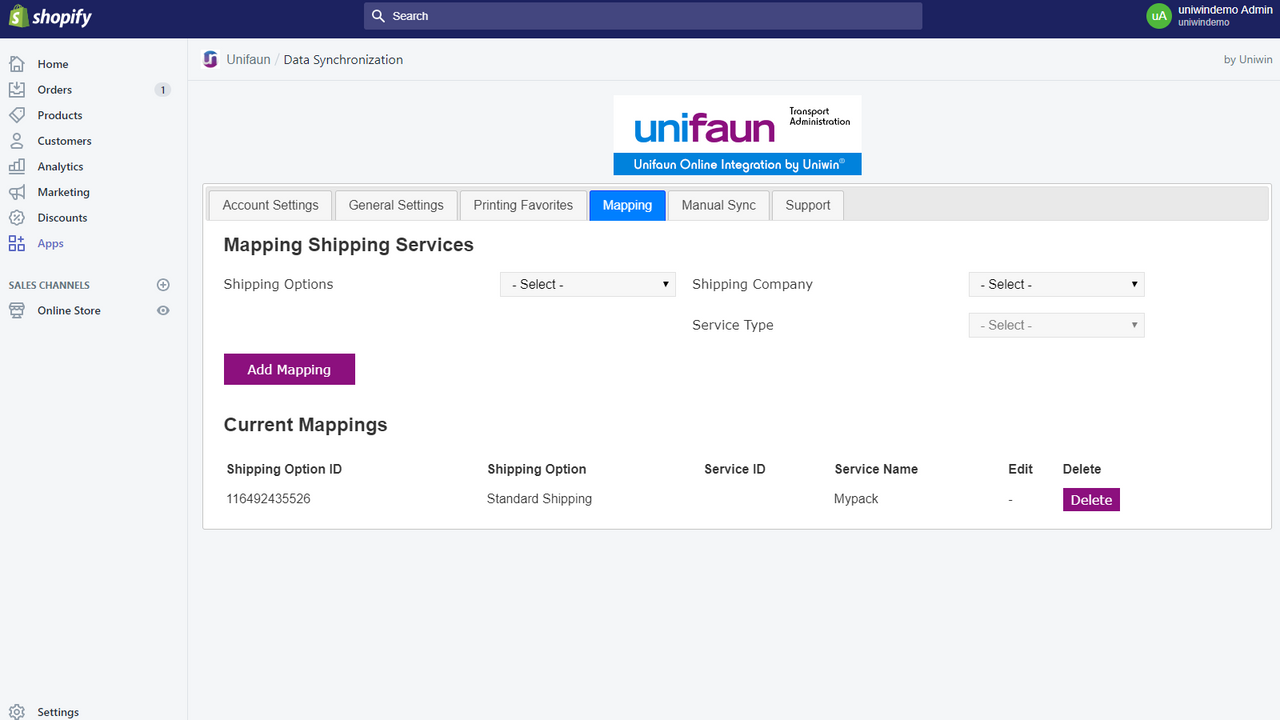Open Online Store sales channel

69,310
